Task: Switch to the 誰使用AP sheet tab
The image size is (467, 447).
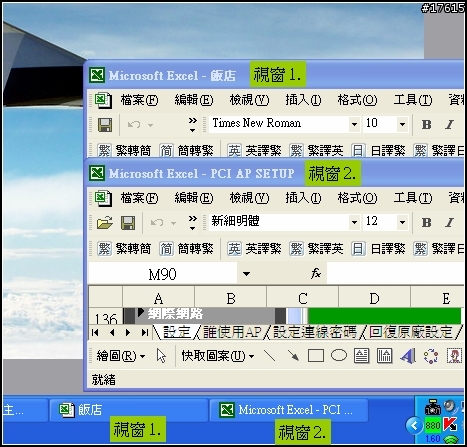Action: tap(232, 332)
